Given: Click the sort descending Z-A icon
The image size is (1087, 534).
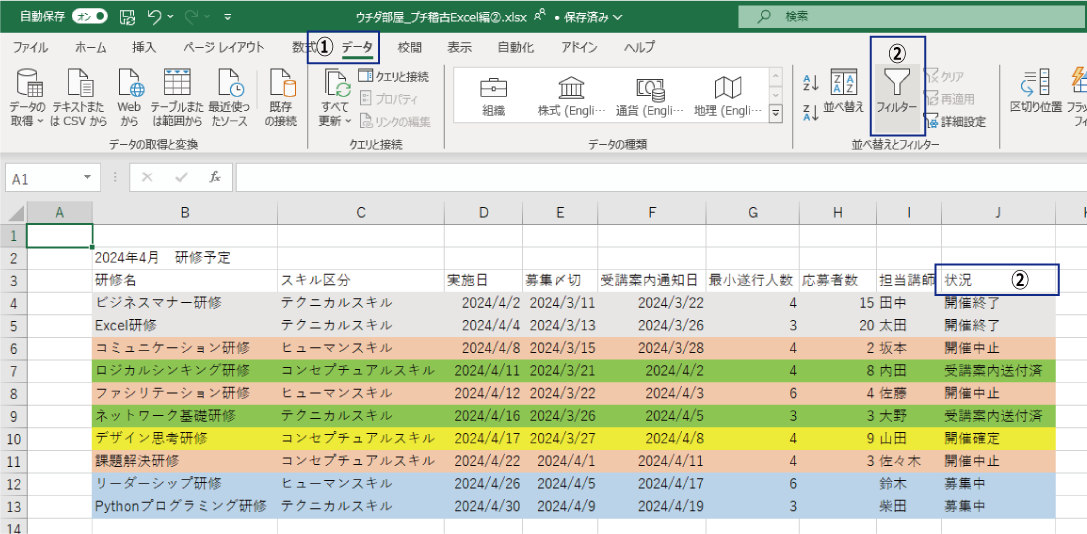Looking at the screenshot, I should pyautogui.click(x=811, y=111).
